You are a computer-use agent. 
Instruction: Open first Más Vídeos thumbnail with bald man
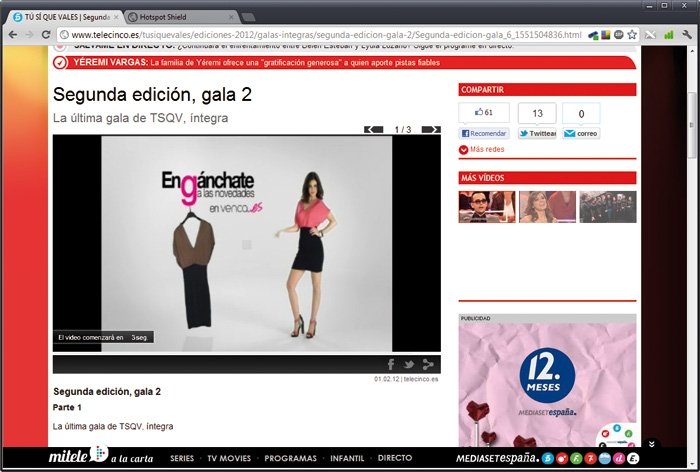click(x=487, y=207)
